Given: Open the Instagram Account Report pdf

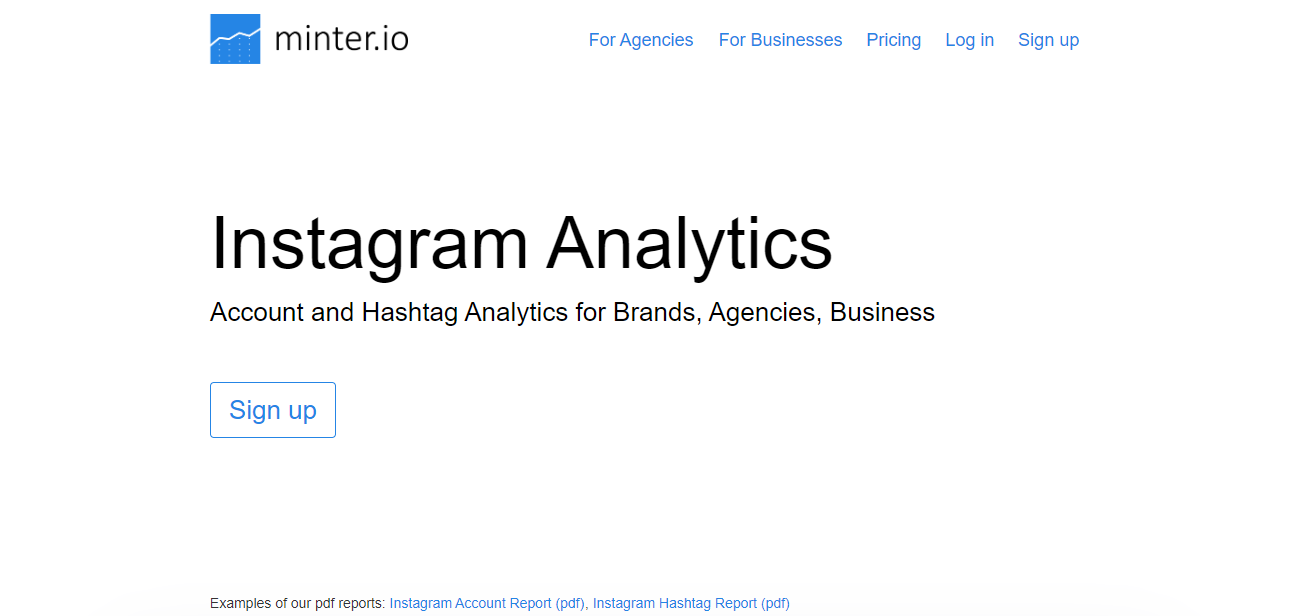Looking at the screenshot, I should (470, 603).
